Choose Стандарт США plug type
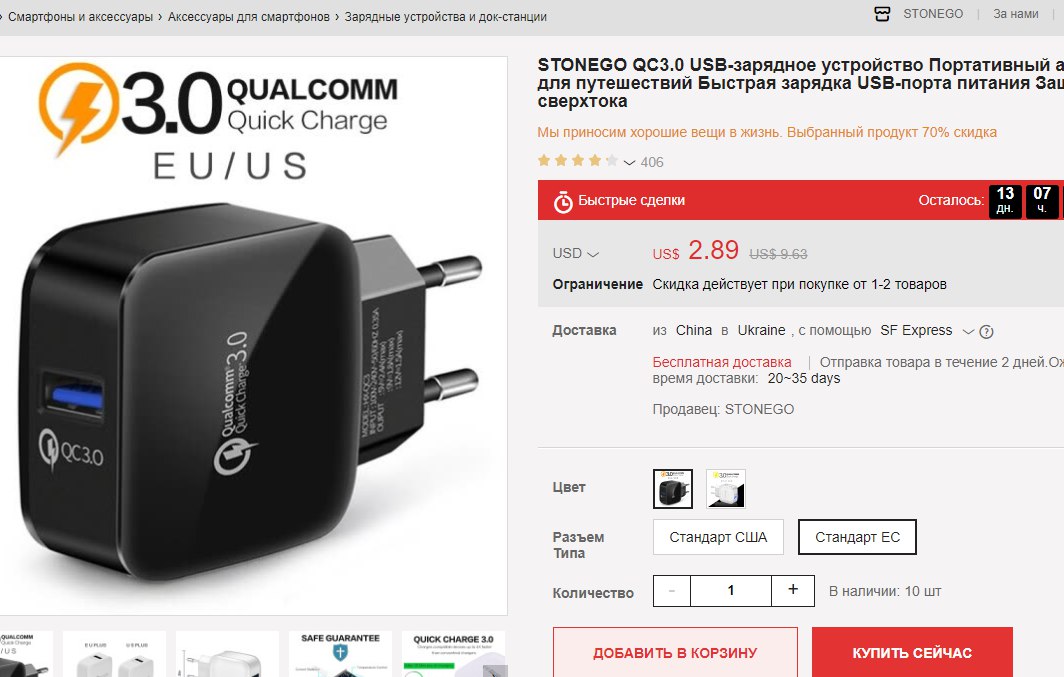Viewport: 1064px width, 677px height. pyautogui.click(x=718, y=537)
